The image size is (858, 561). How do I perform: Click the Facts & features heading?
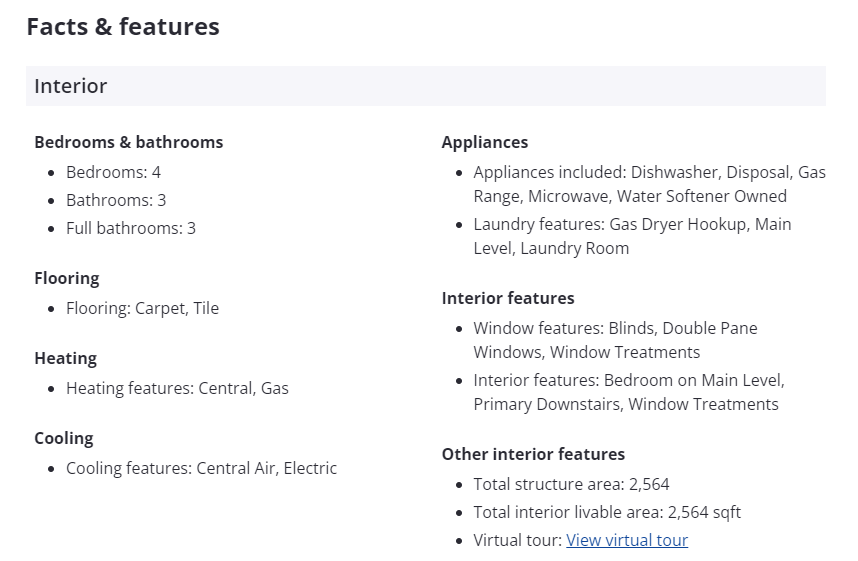123,27
